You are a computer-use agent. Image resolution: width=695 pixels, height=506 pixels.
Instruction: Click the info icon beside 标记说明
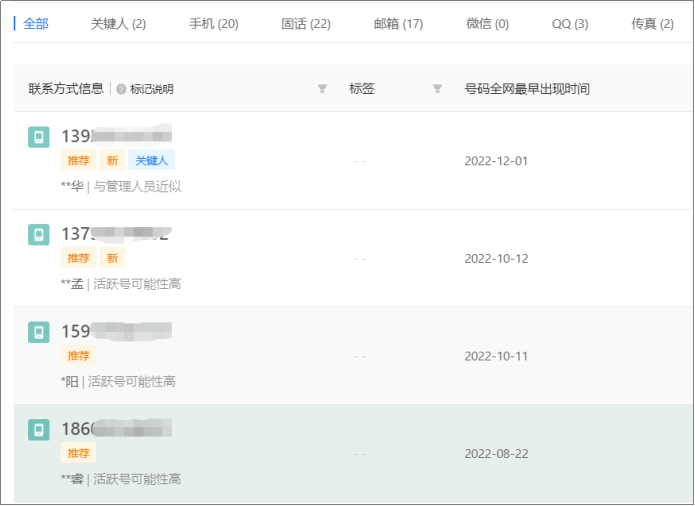(121, 89)
